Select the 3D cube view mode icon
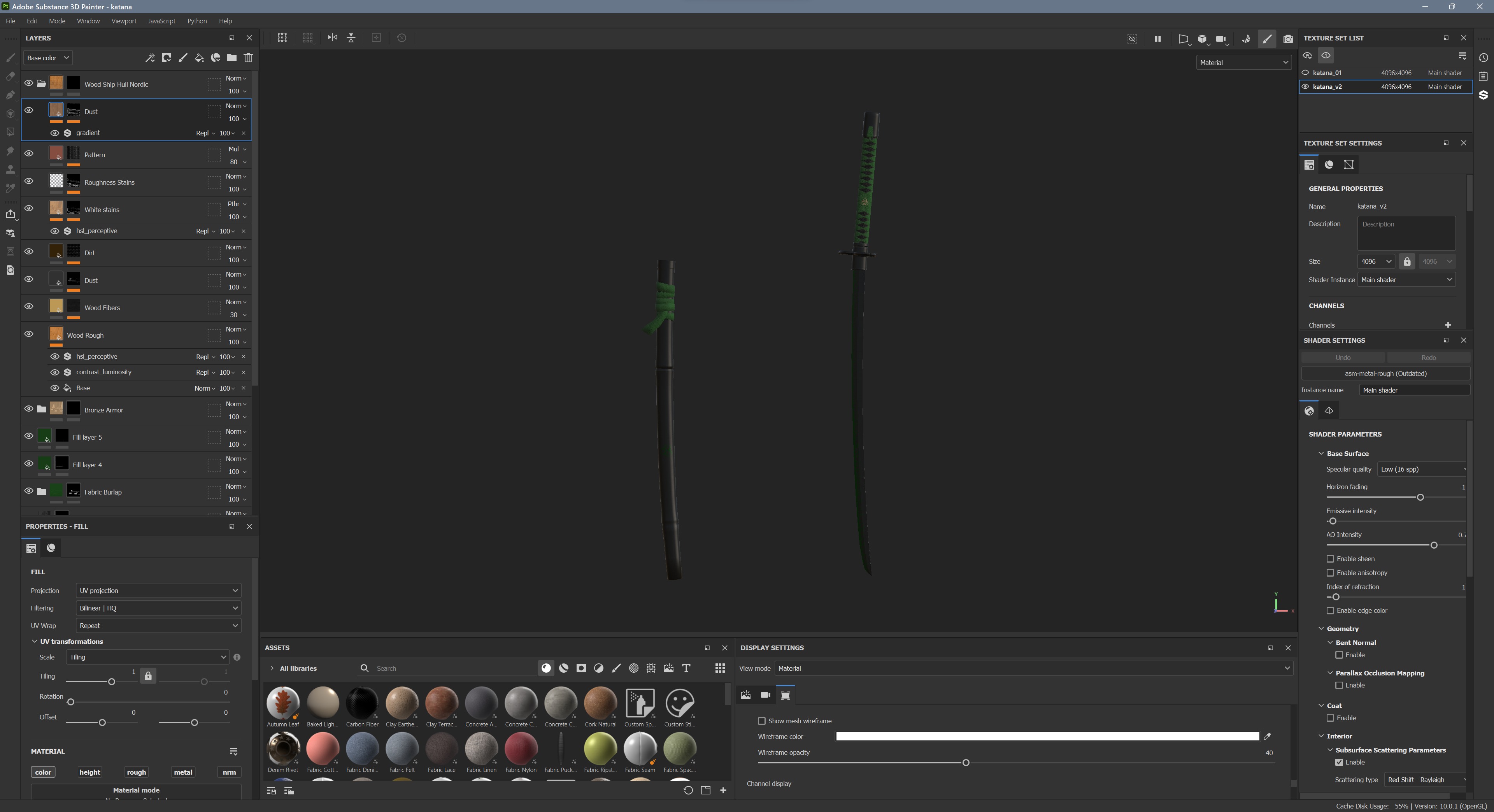 point(1202,39)
